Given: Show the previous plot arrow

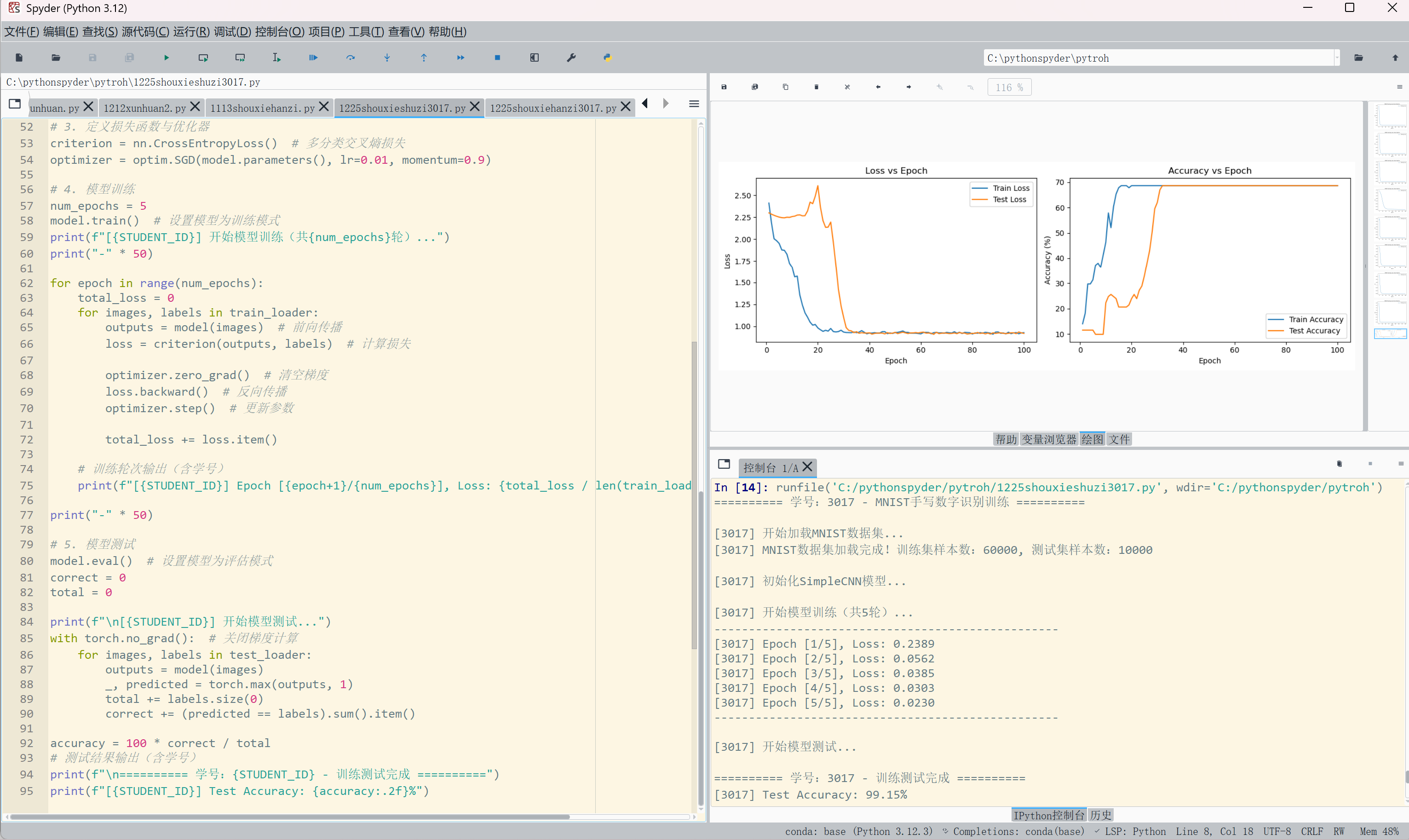Looking at the screenshot, I should point(878,87).
